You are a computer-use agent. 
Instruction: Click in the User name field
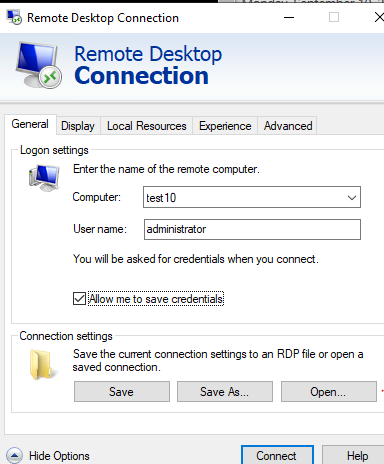[x=252, y=229]
